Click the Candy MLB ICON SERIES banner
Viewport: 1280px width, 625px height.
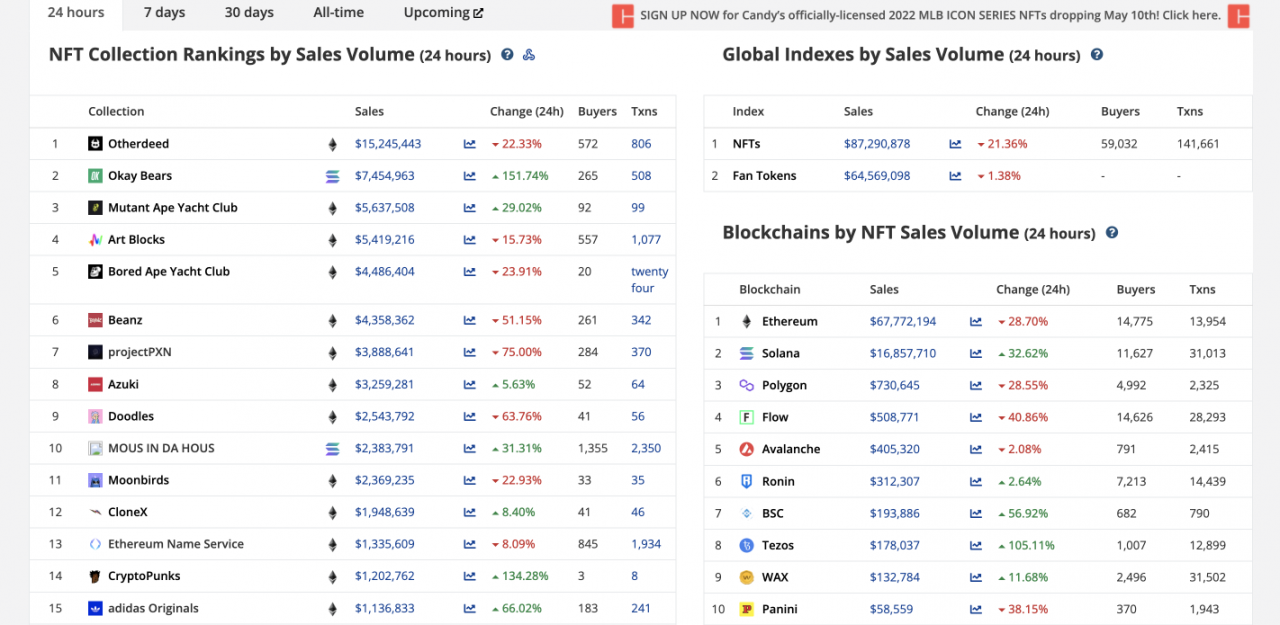(x=930, y=16)
